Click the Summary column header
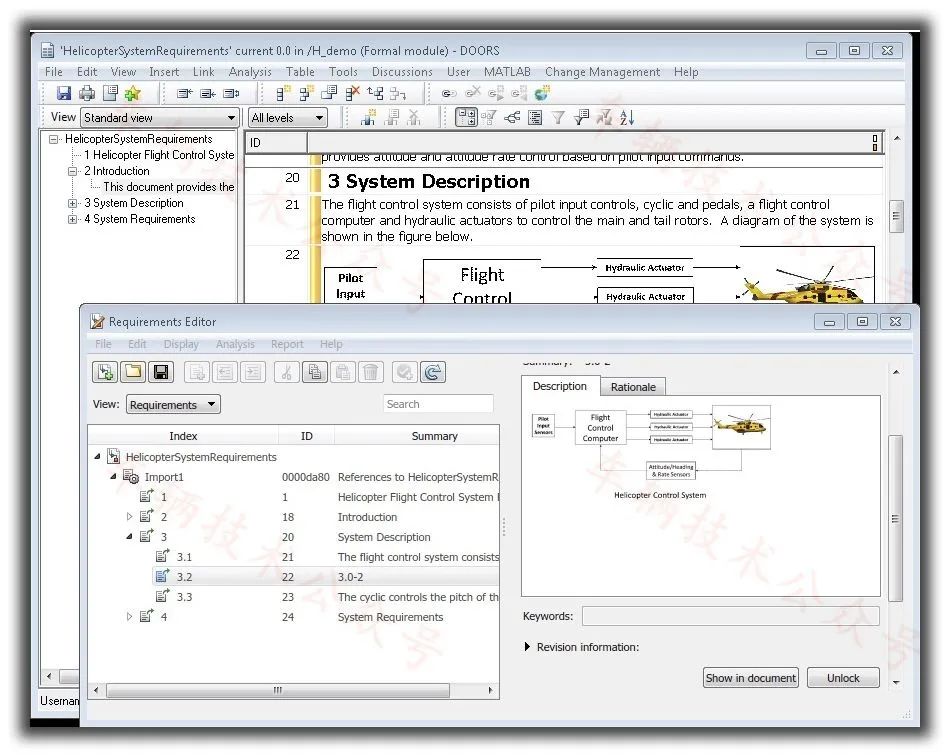949x756 pixels. click(x=416, y=436)
